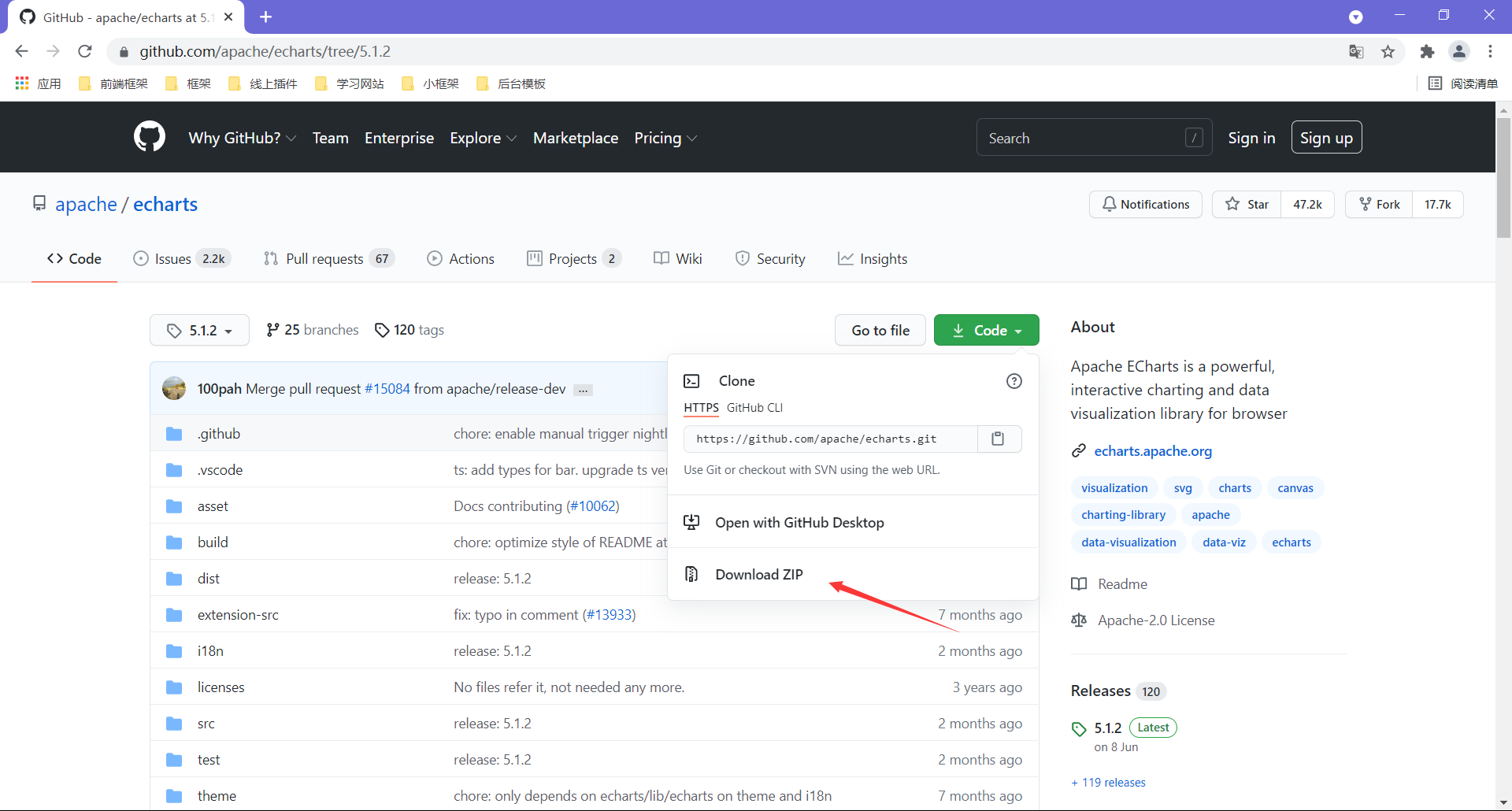Viewport: 1512px width, 811px height.
Task: Click the clone URL text field
Action: point(831,439)
